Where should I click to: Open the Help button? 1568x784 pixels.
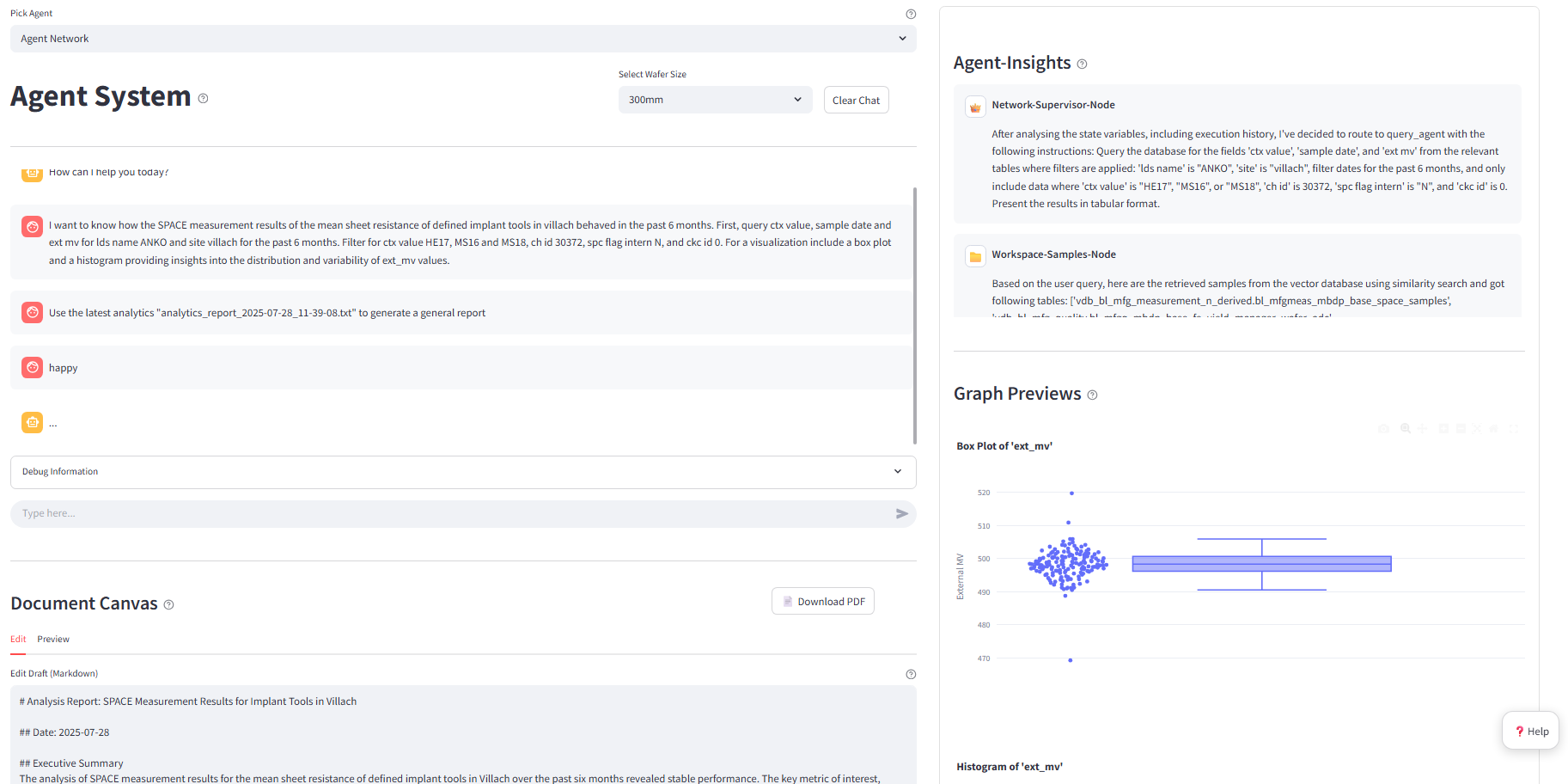pyautogui.click(x=1530, y=732)
